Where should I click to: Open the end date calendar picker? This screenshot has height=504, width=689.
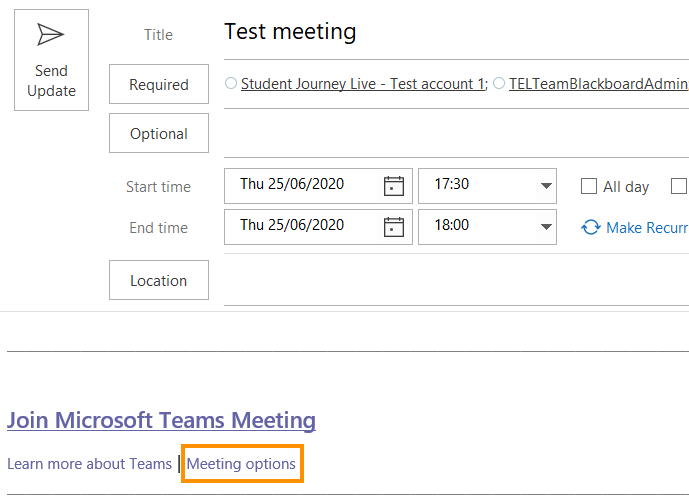pos(394,226)
